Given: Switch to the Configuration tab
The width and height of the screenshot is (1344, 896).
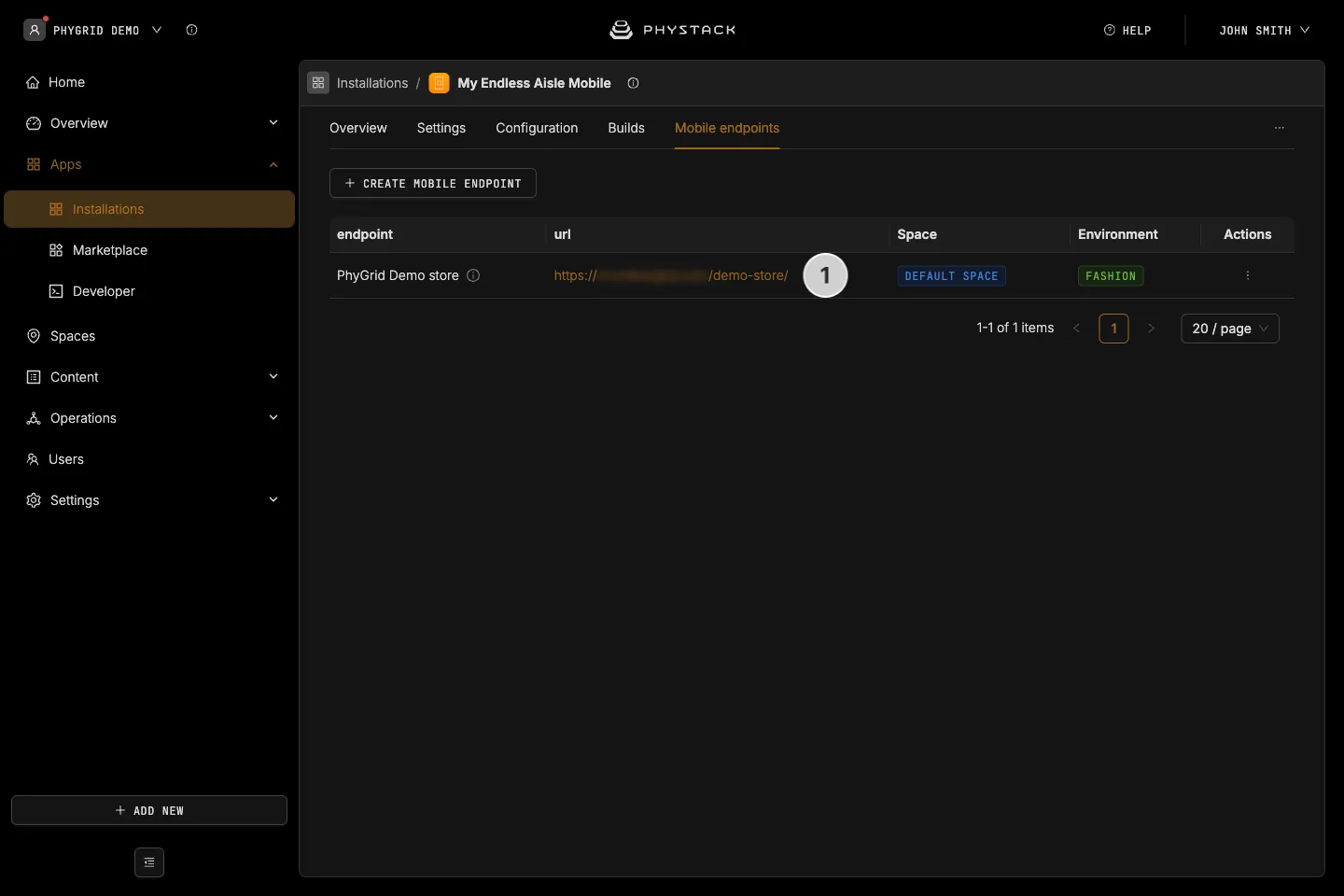Looking at the screenshot, I should [x=537, y=128].
